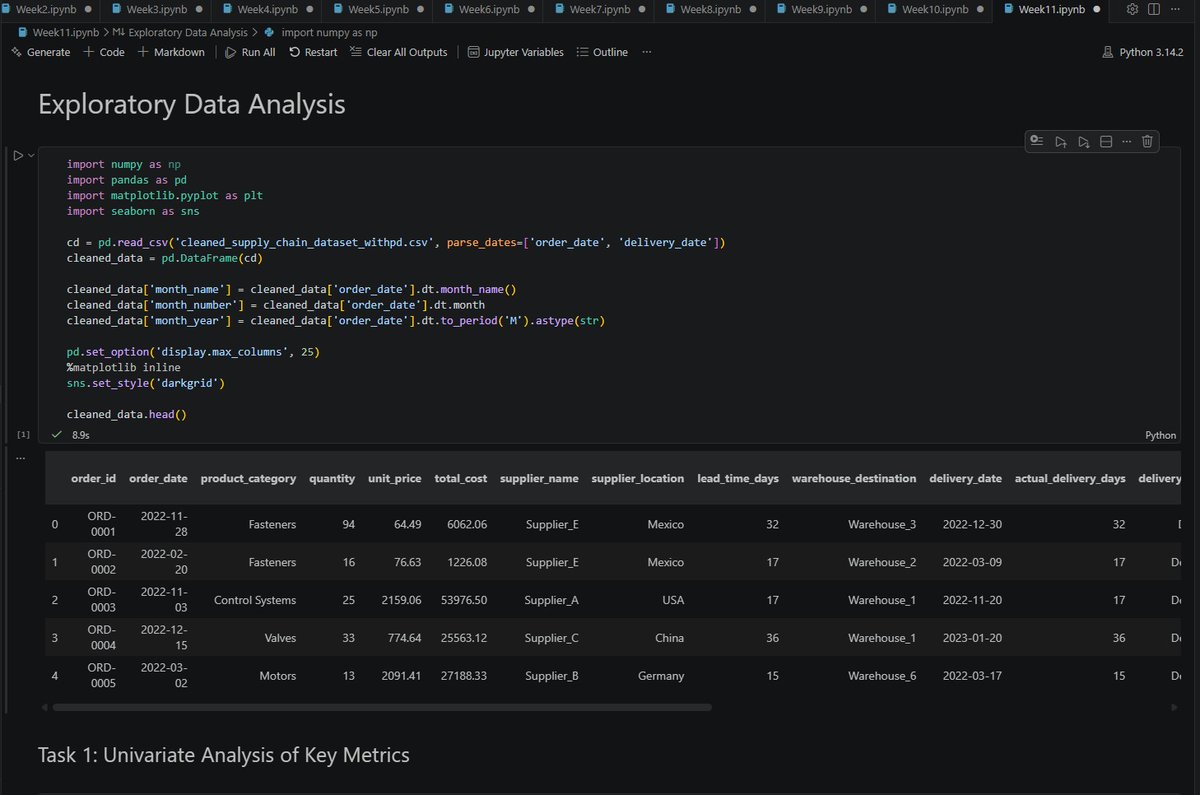Run the first code cell
The height and width of the screenshot is (795, 1200).
tap(17, 155)
